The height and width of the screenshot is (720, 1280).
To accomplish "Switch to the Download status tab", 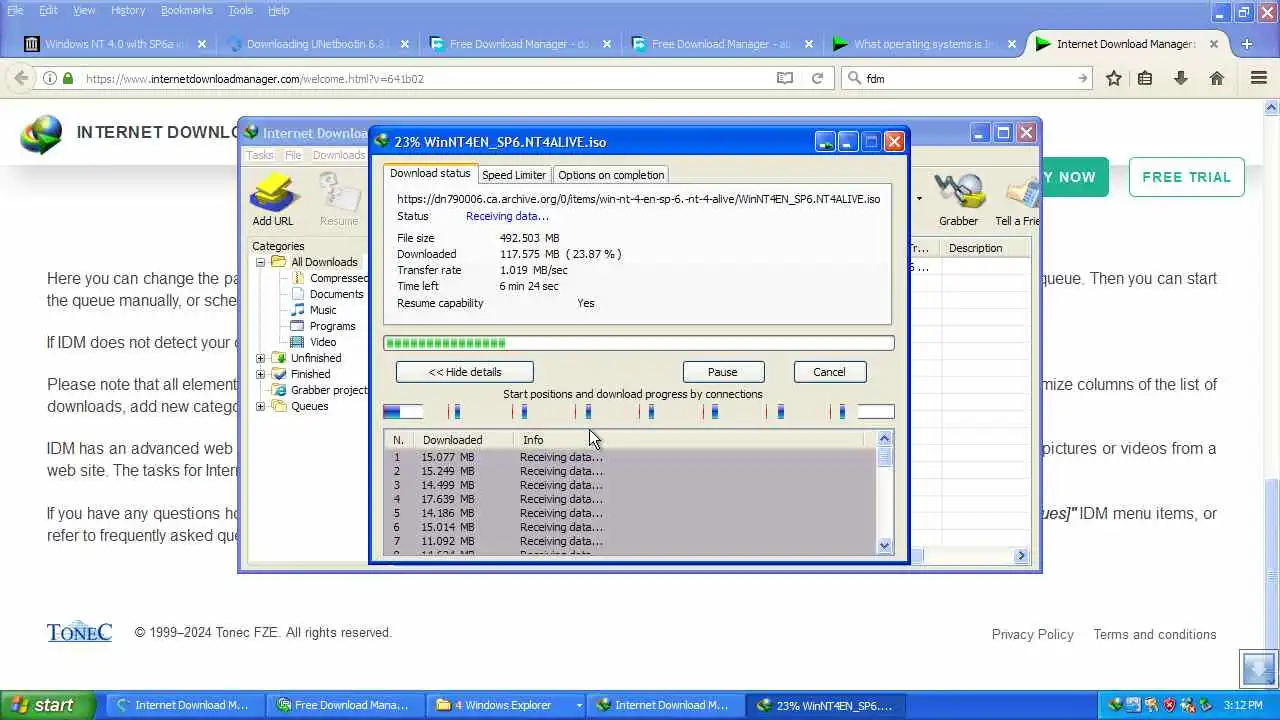I will (430, 173).
